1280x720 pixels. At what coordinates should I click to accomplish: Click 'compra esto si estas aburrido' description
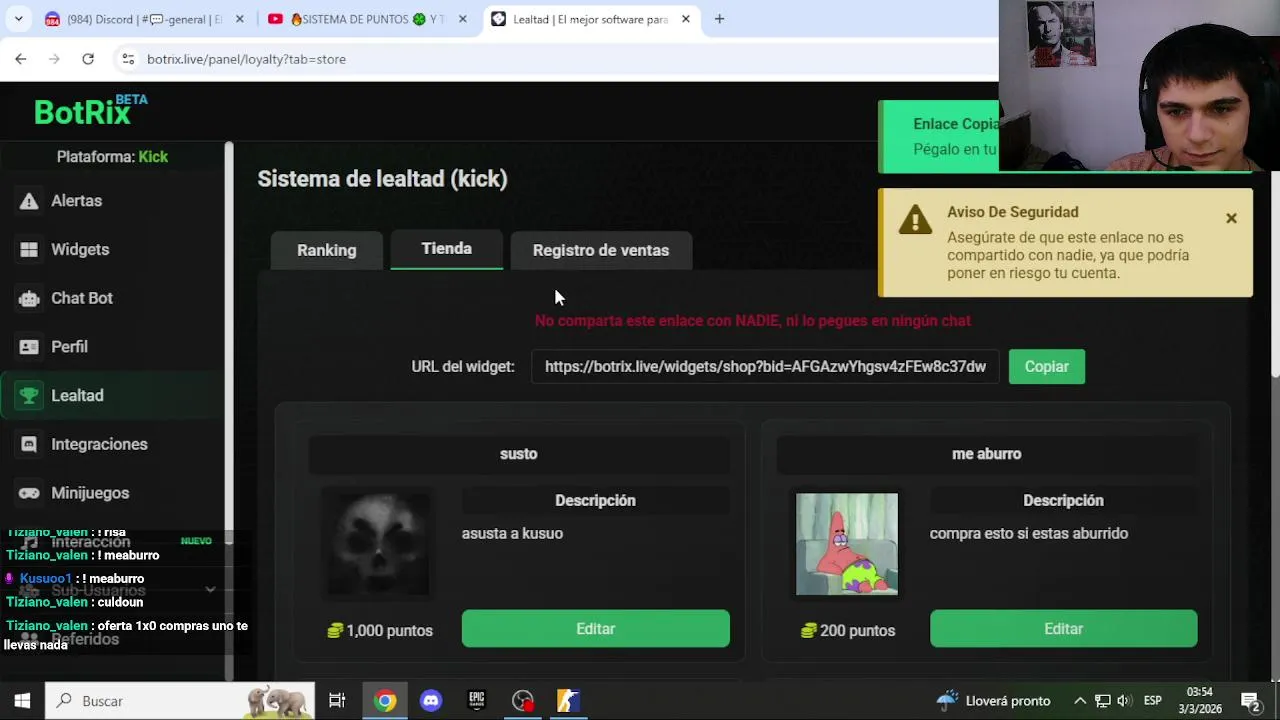click(x=1029, y=534)
